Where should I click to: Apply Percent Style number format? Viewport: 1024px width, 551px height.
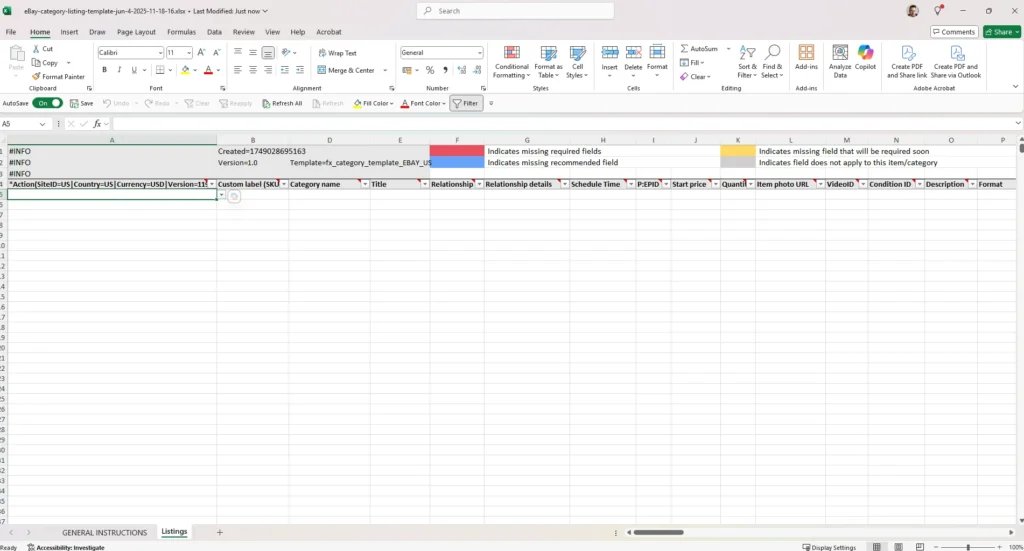pos(430,70)
